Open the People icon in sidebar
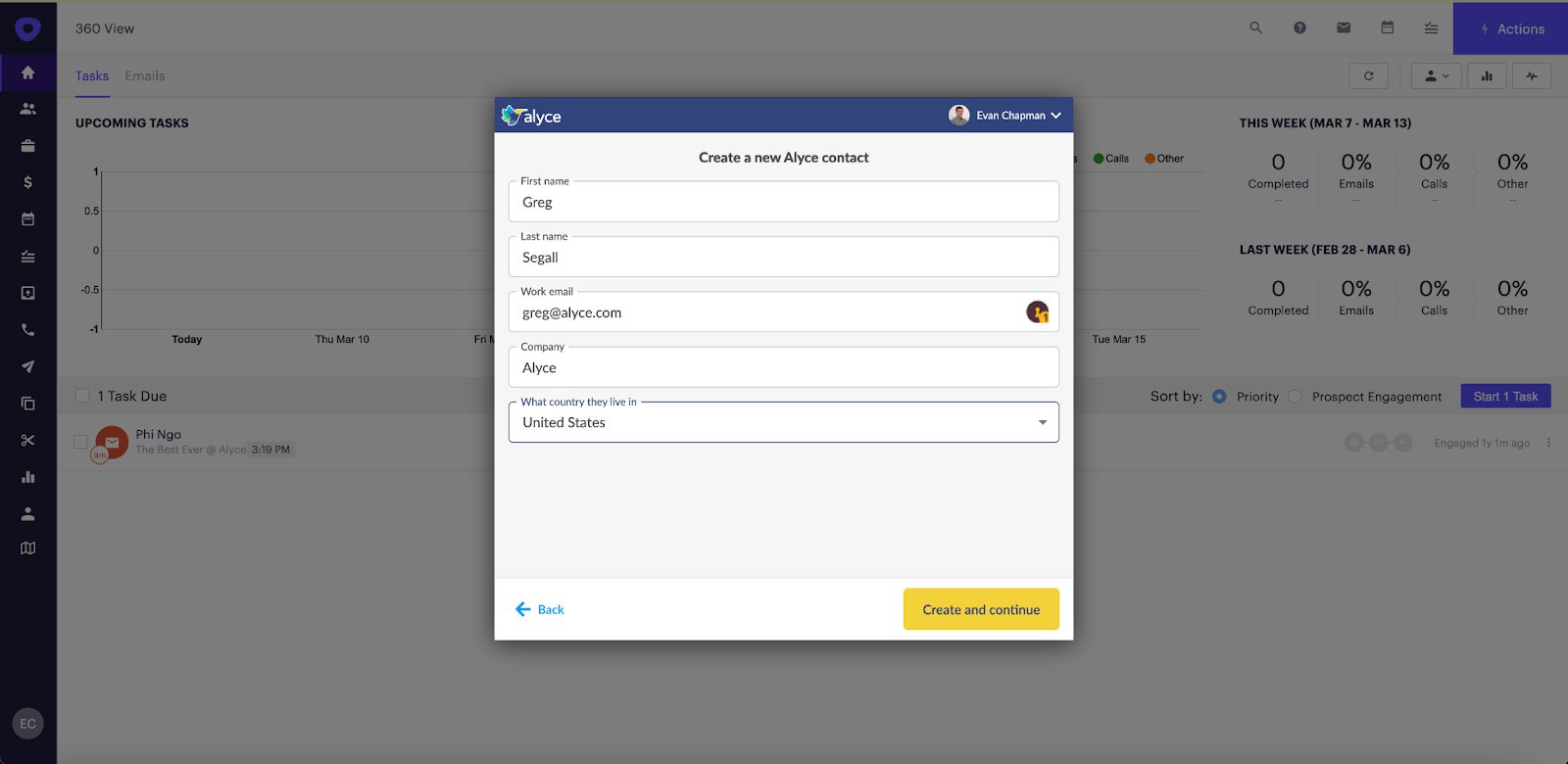 (x=27, y=109)
